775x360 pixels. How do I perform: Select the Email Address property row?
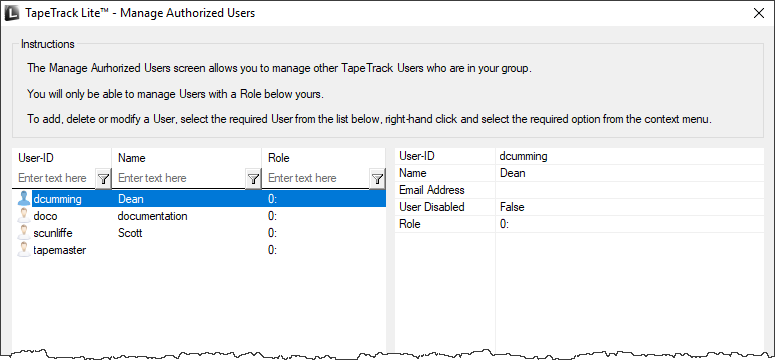tap(579, 190)
